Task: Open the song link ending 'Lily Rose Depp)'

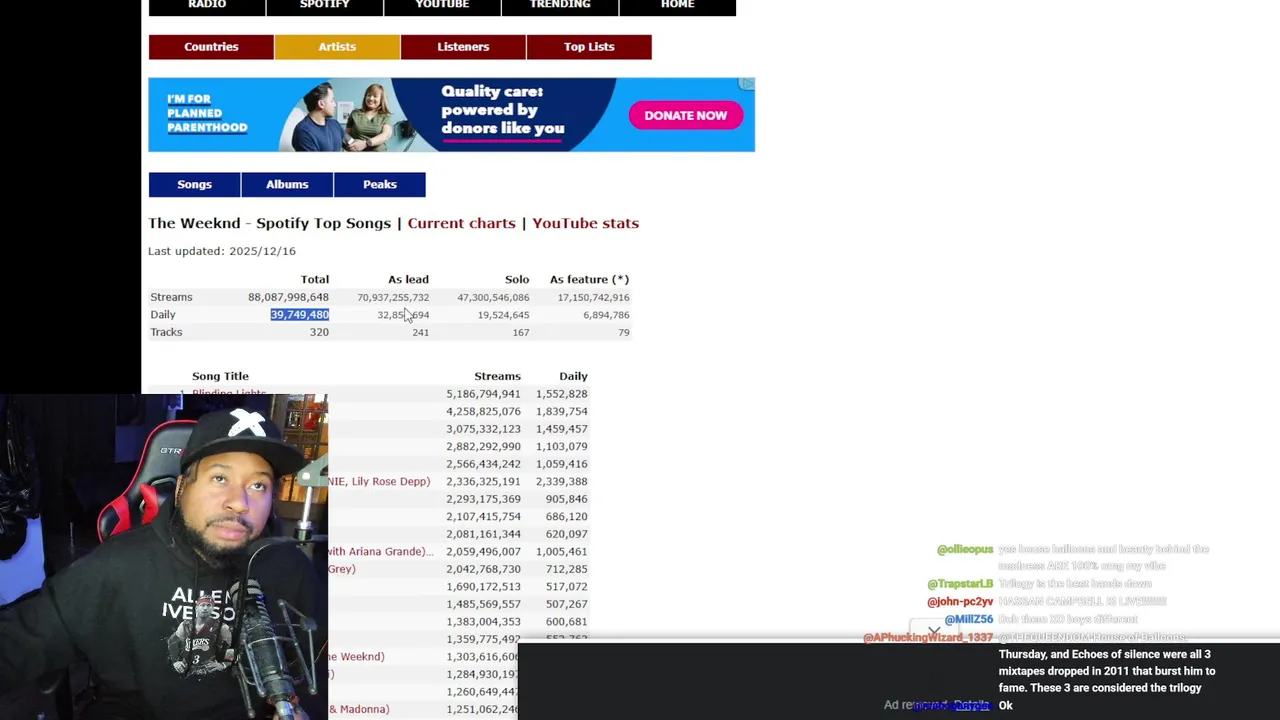Action: coord(379,481)
